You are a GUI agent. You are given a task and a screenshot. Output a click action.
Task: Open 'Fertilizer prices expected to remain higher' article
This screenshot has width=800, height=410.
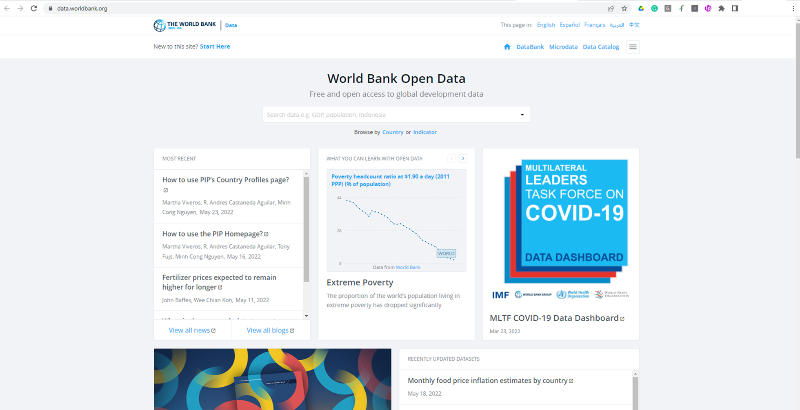219,282
